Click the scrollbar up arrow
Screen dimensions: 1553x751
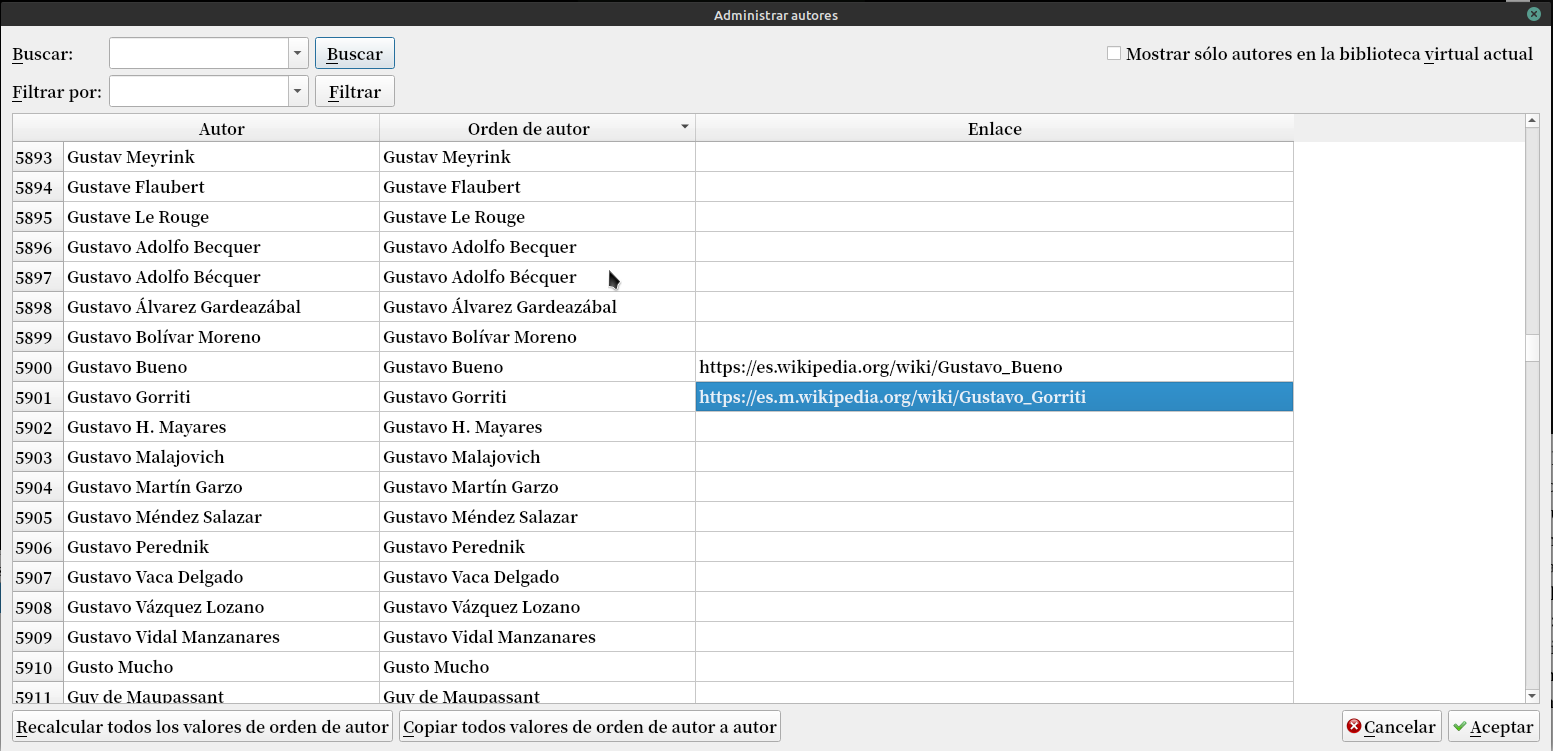tap(1532, 121)
